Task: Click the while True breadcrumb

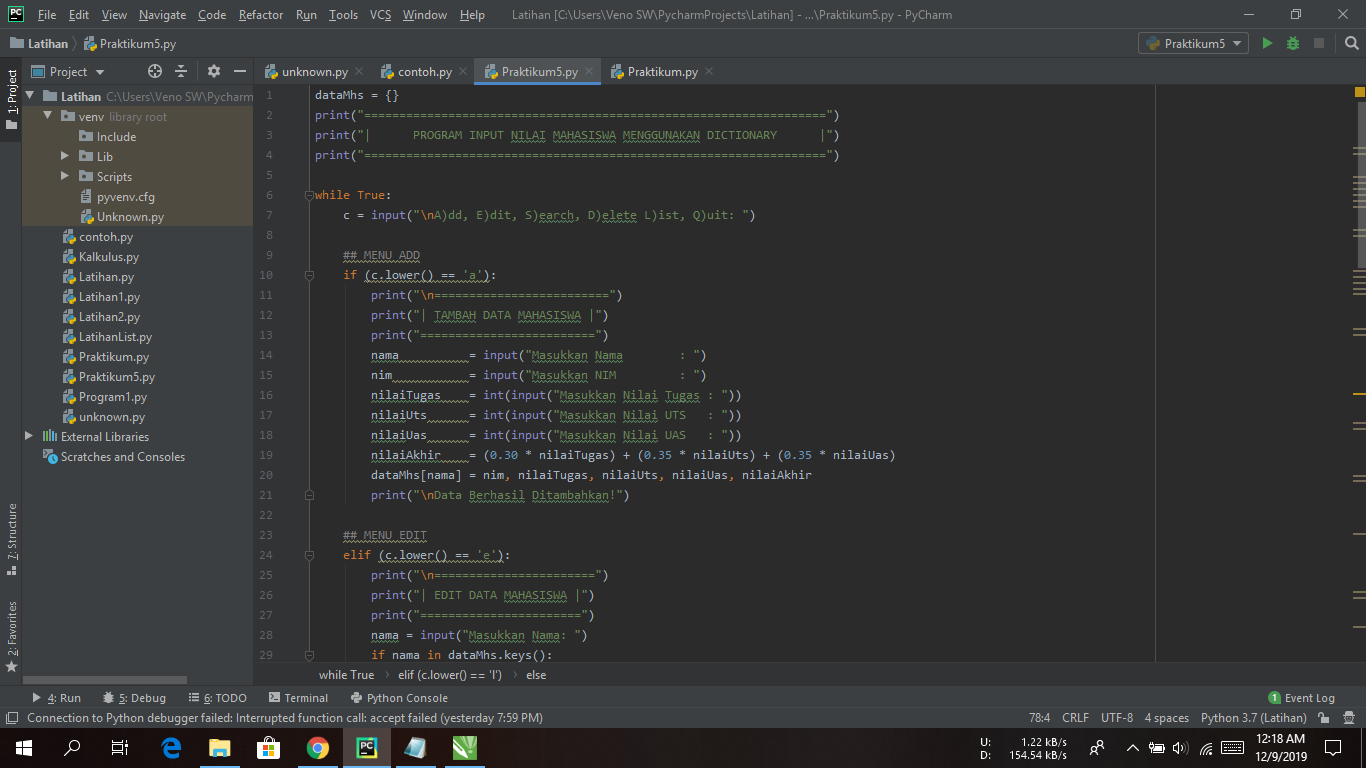Action: pyautogui.click(x=346, y=675)
